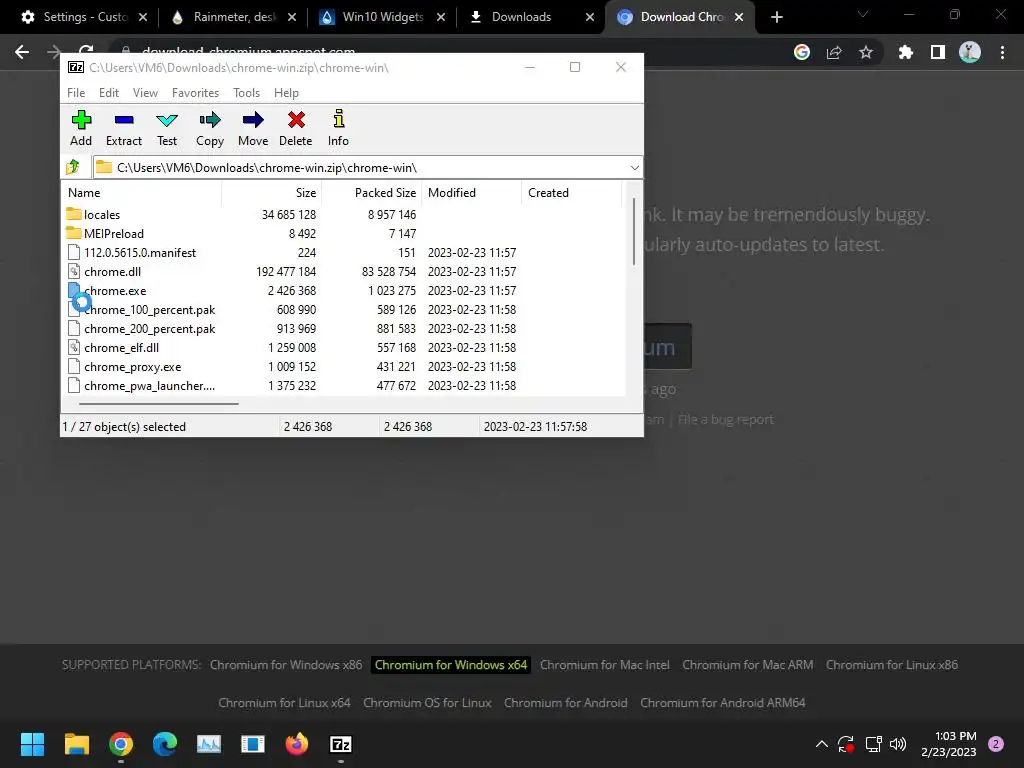The image size is (1024, 768).
Task: Open File Explorer from taskbar
Action: 76,744
